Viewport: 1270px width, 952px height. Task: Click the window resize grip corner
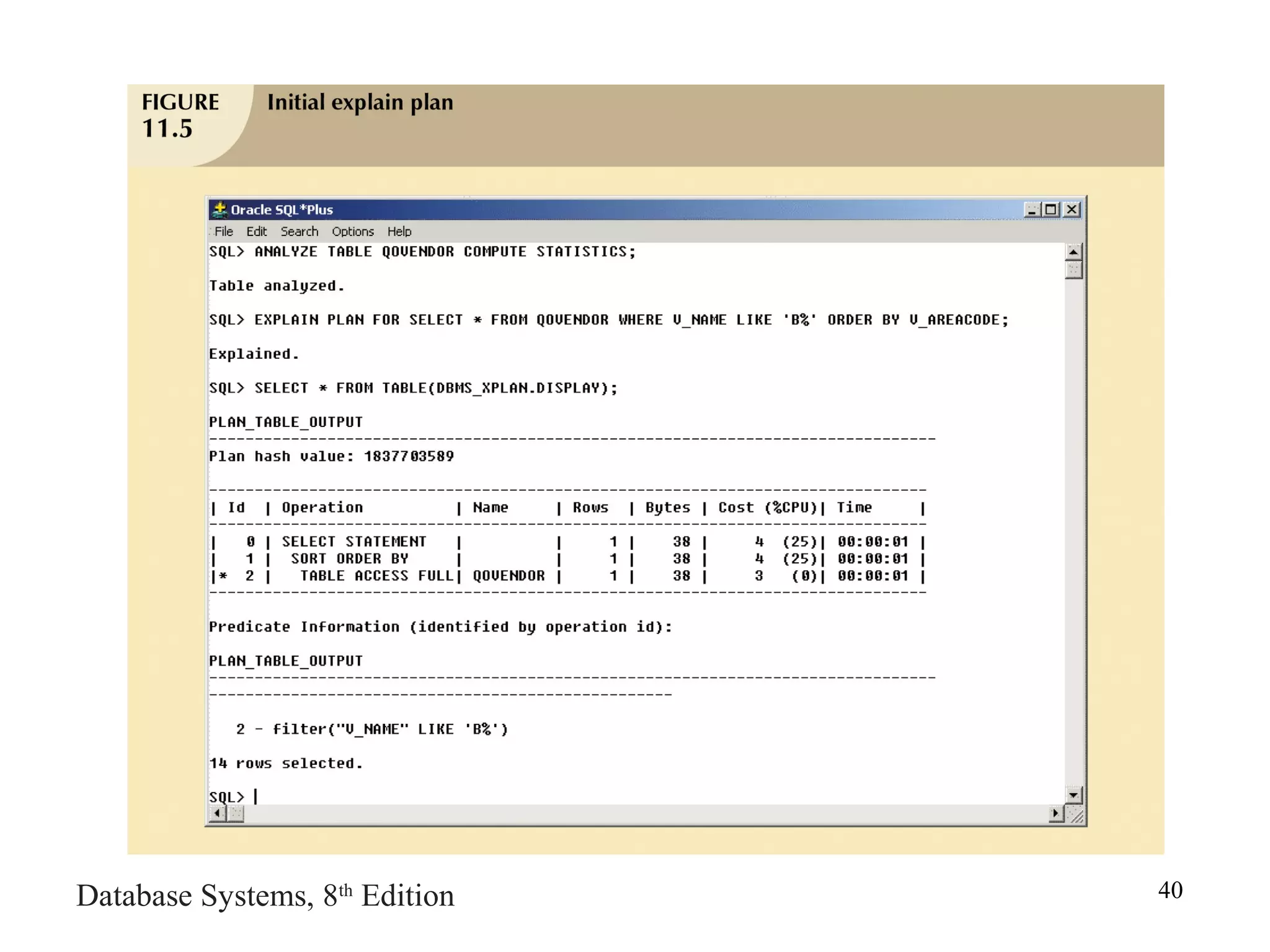coord(1077,816)
